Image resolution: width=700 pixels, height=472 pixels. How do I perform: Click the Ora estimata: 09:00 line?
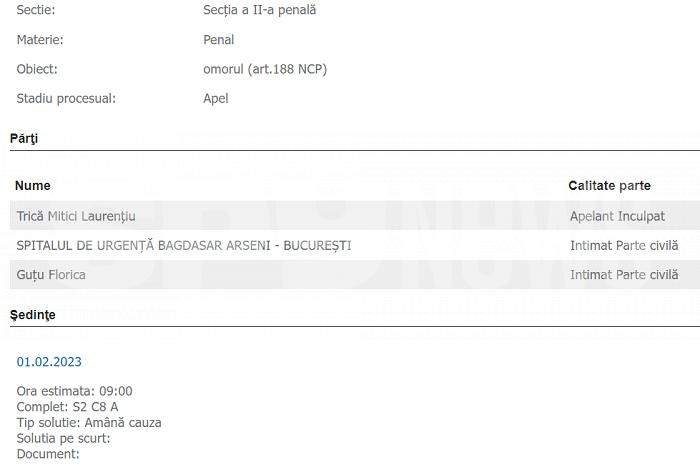75,391
